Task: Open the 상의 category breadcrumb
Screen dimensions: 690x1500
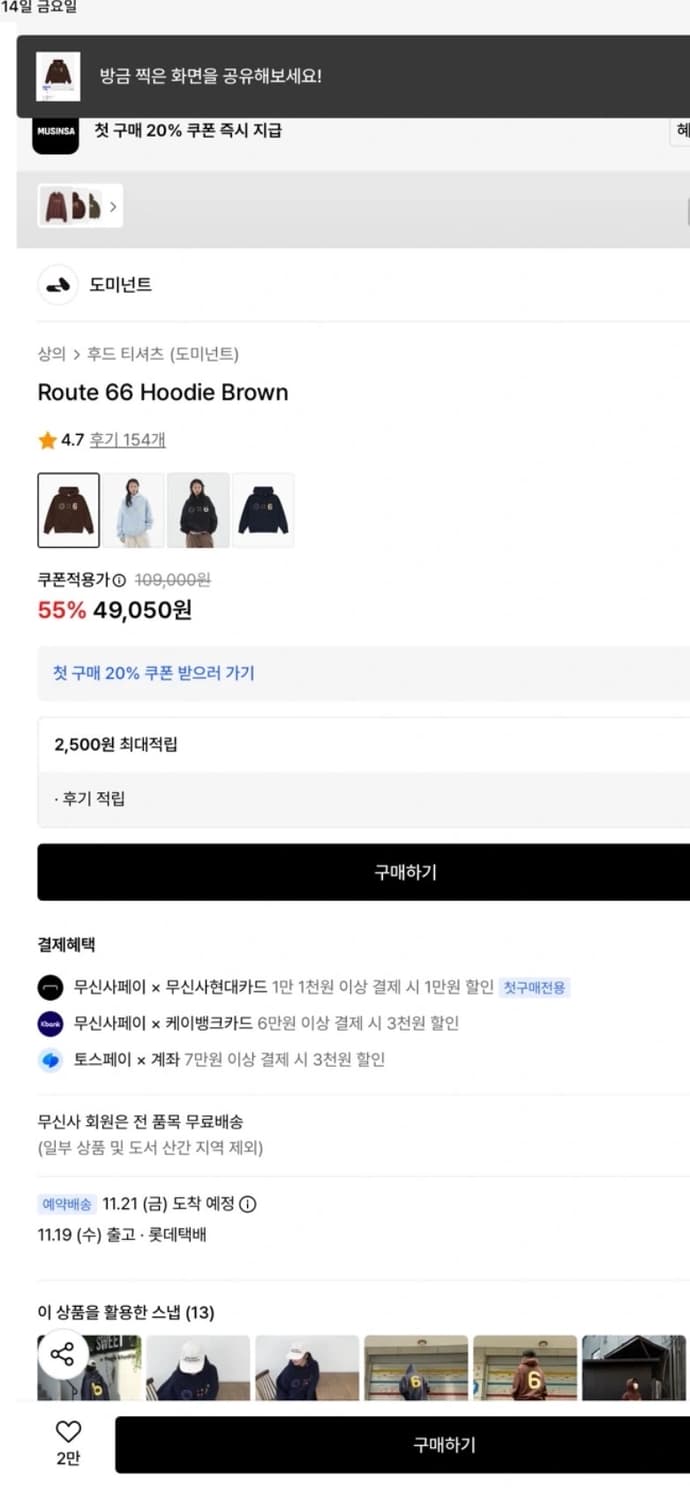Action: point(46,352)
